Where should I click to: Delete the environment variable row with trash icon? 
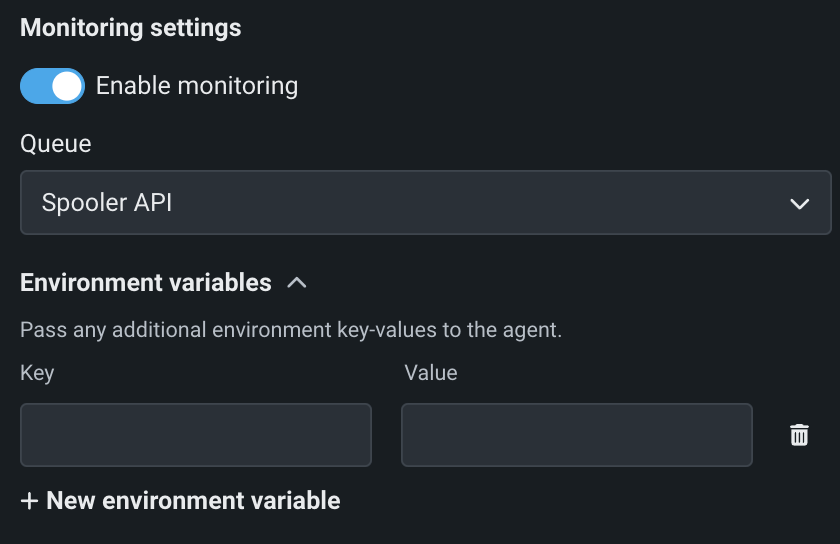(x=799, y=435)
